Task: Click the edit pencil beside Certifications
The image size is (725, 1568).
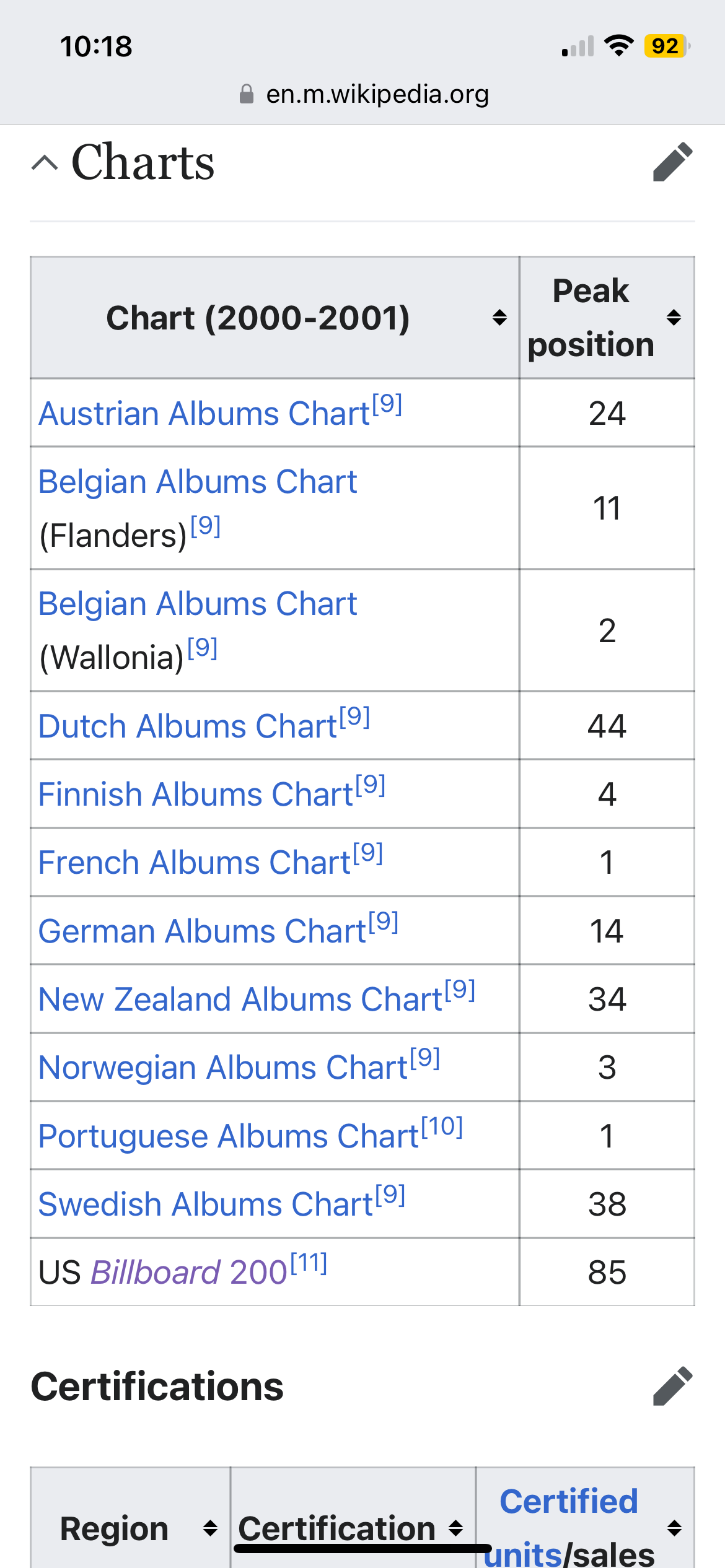Action: 672,1386
